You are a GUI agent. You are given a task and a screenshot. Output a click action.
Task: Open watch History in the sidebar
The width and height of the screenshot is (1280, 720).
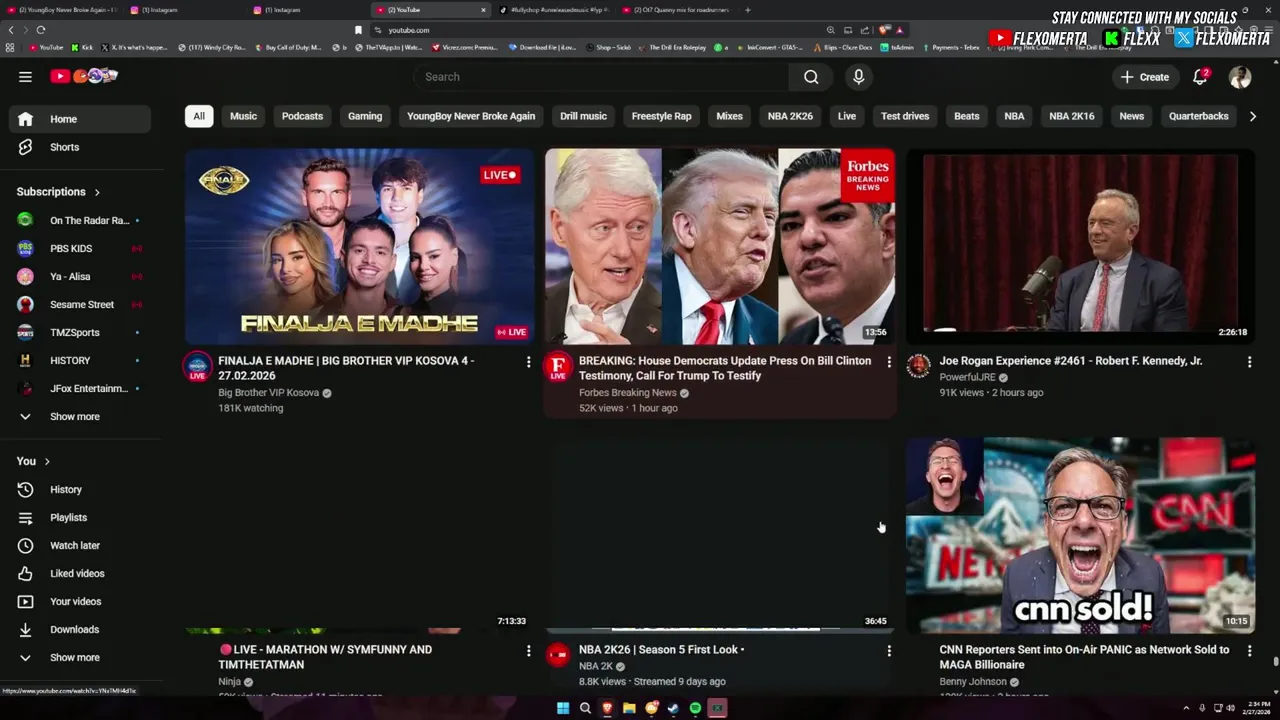[80, 489]
